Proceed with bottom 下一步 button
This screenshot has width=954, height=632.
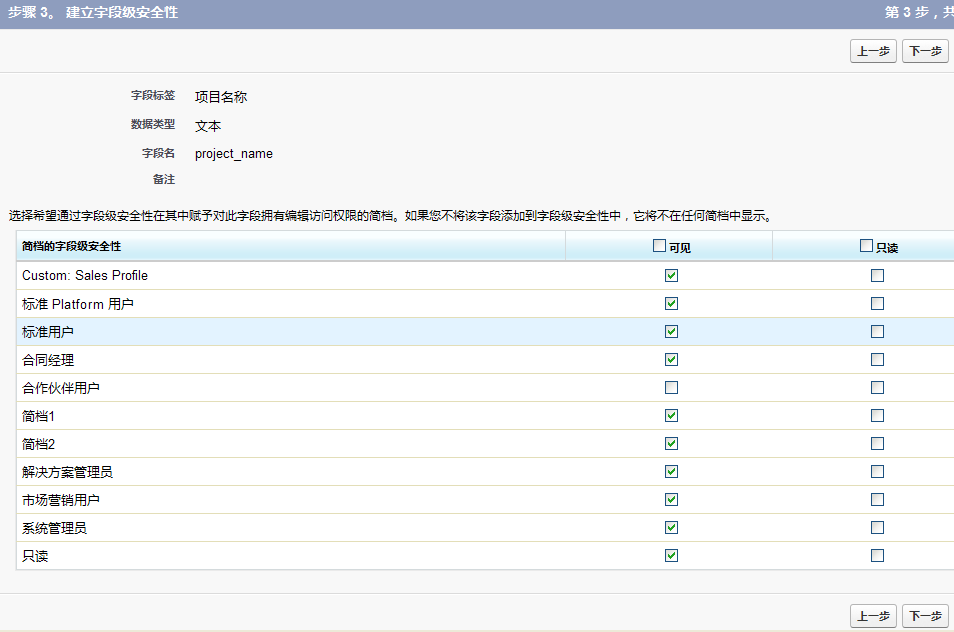click(x=925, y=616)
